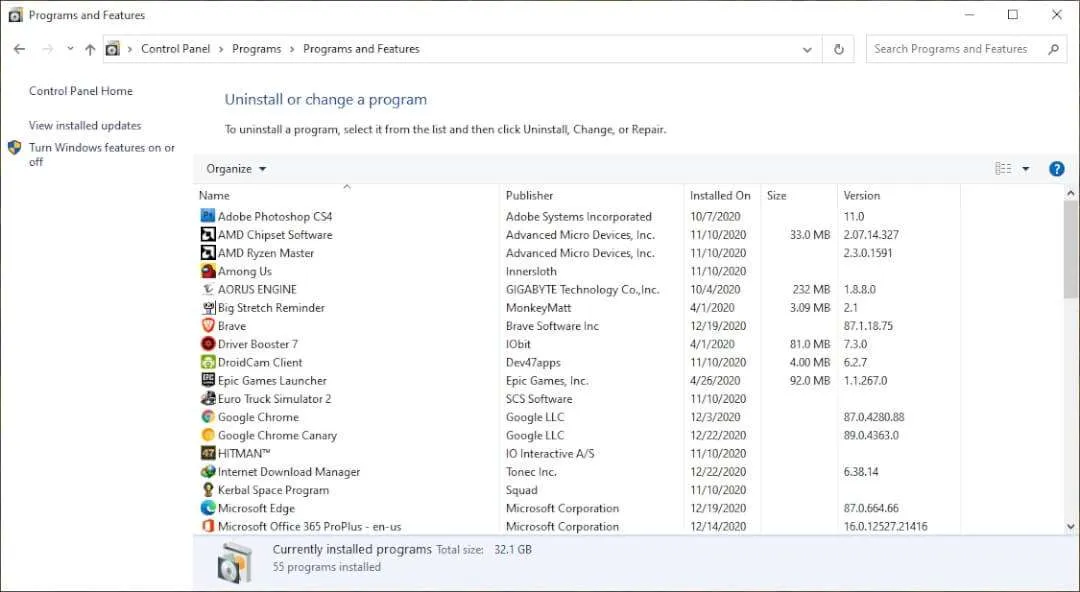Click the Tonec Inc. publisher text

[531, 471]
